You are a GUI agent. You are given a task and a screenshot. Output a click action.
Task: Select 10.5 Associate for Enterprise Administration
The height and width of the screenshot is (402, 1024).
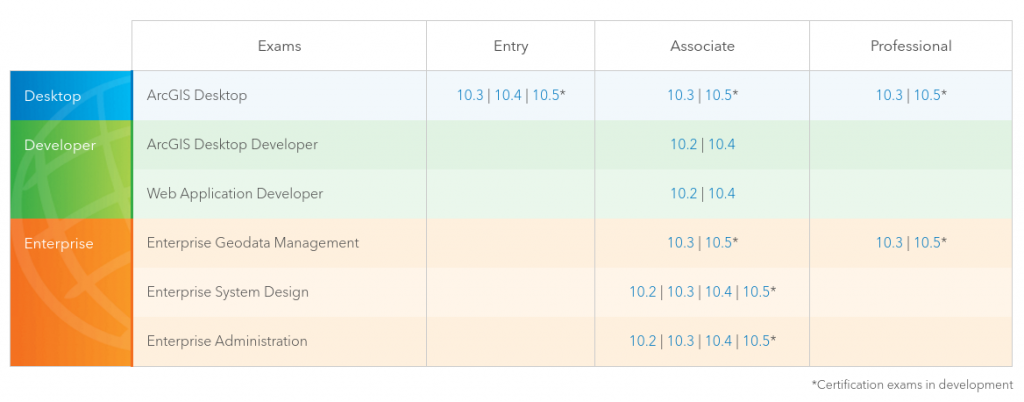[x=756, y=341]
